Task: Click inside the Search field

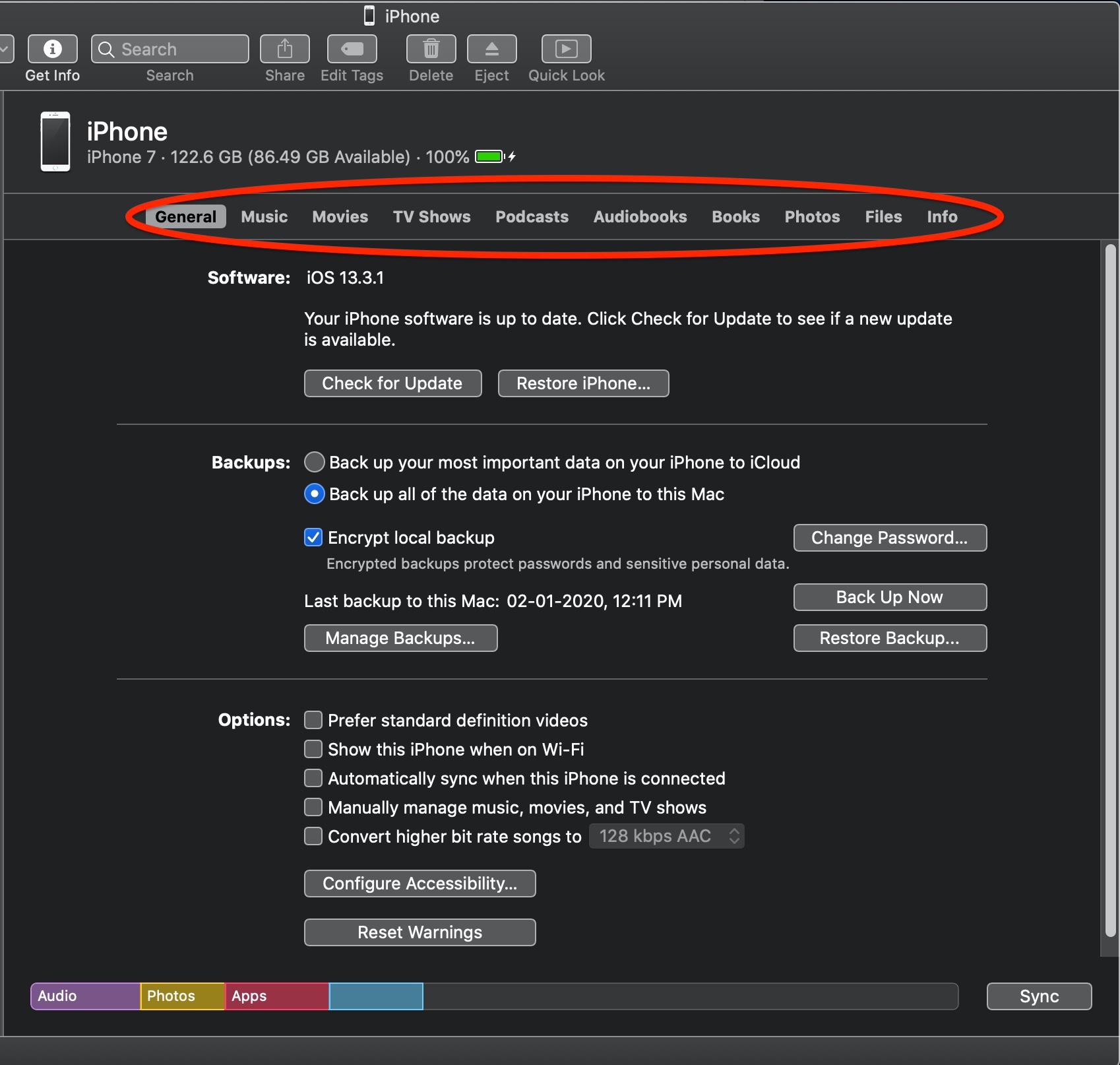Action: 169,48
